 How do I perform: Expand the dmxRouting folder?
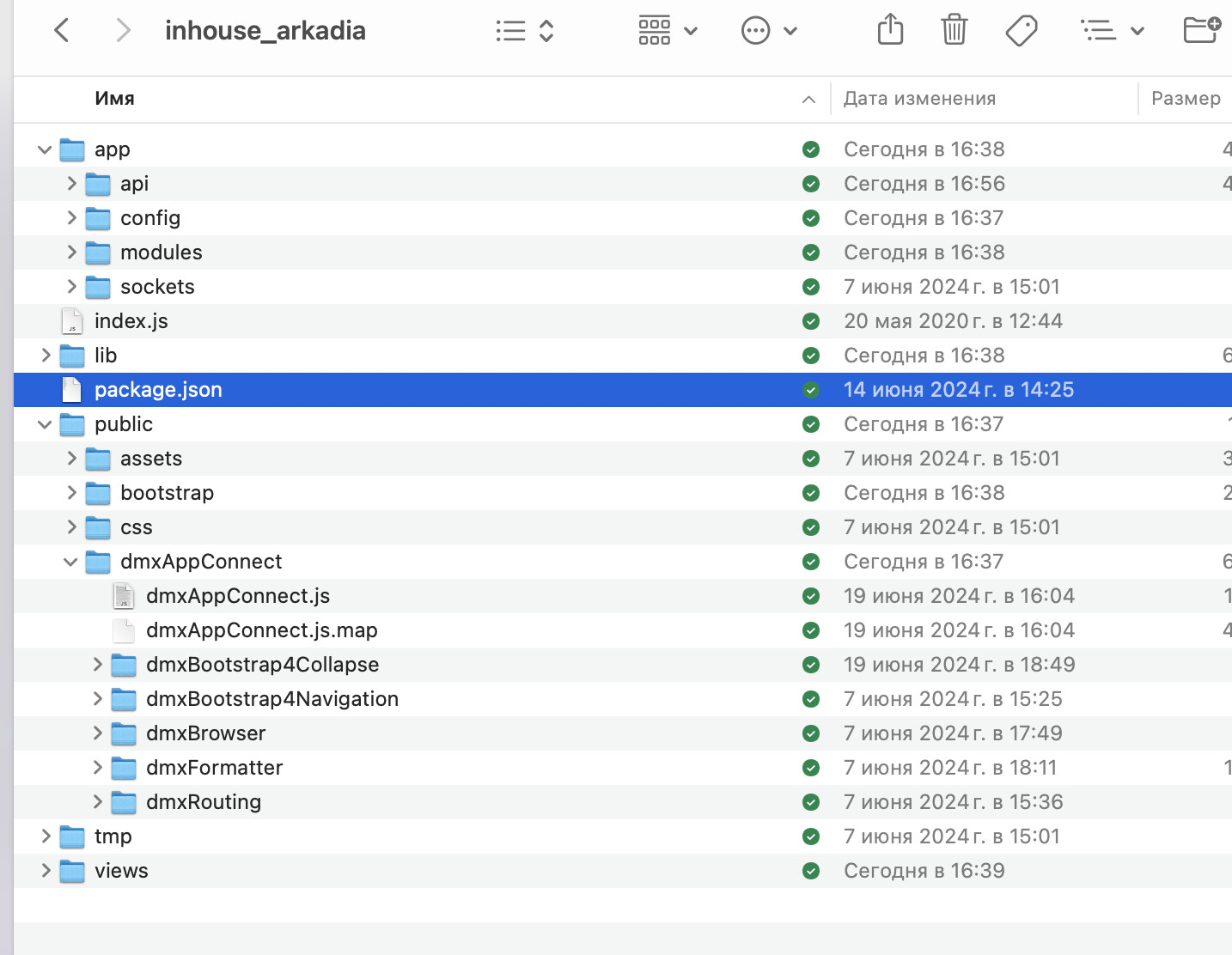97,802
